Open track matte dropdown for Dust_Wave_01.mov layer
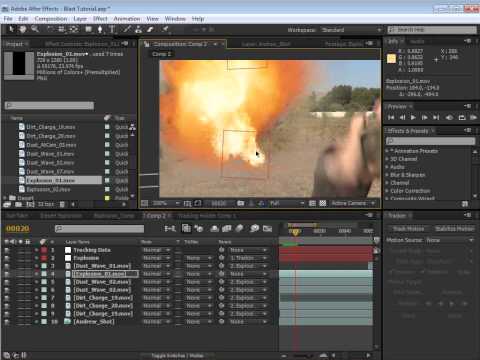 coord(198,266)
